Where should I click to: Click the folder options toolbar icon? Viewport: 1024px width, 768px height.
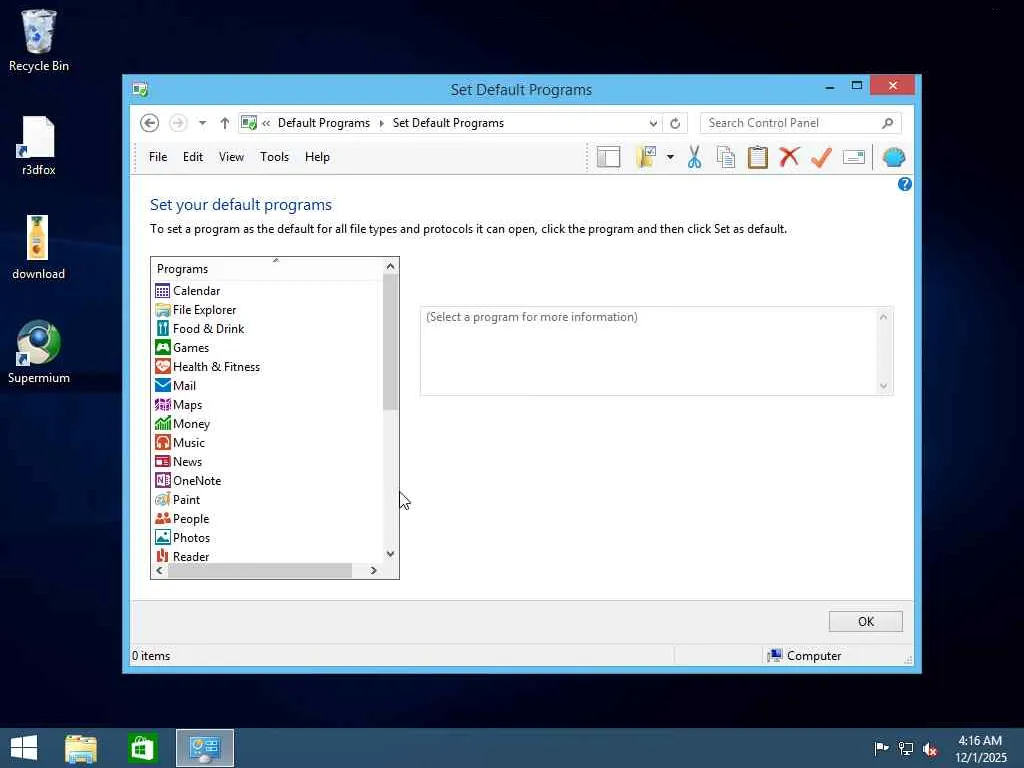646,157
